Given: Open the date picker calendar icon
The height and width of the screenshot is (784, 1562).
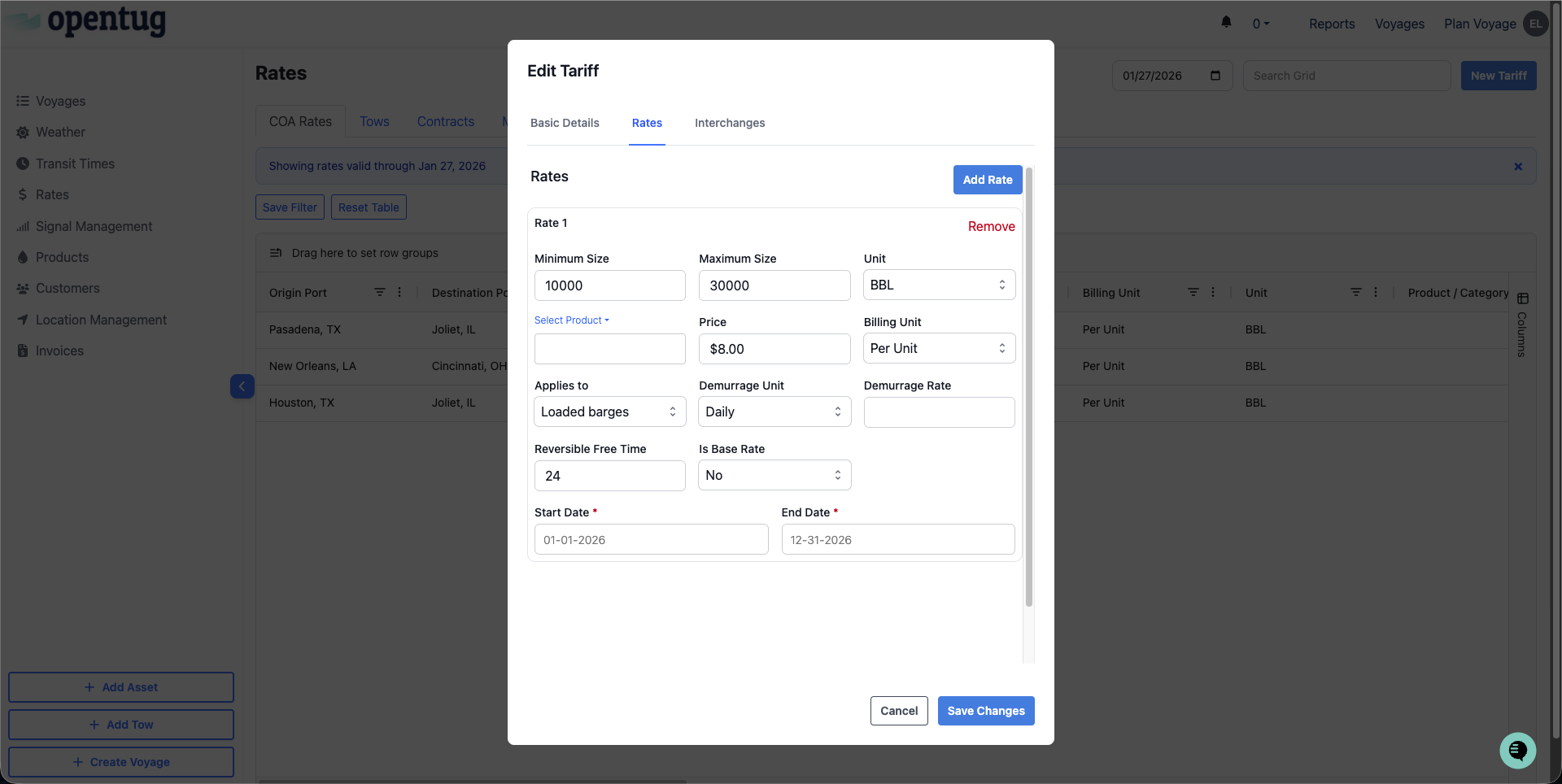Looking at the screenshot, I should coord(1215,76).
